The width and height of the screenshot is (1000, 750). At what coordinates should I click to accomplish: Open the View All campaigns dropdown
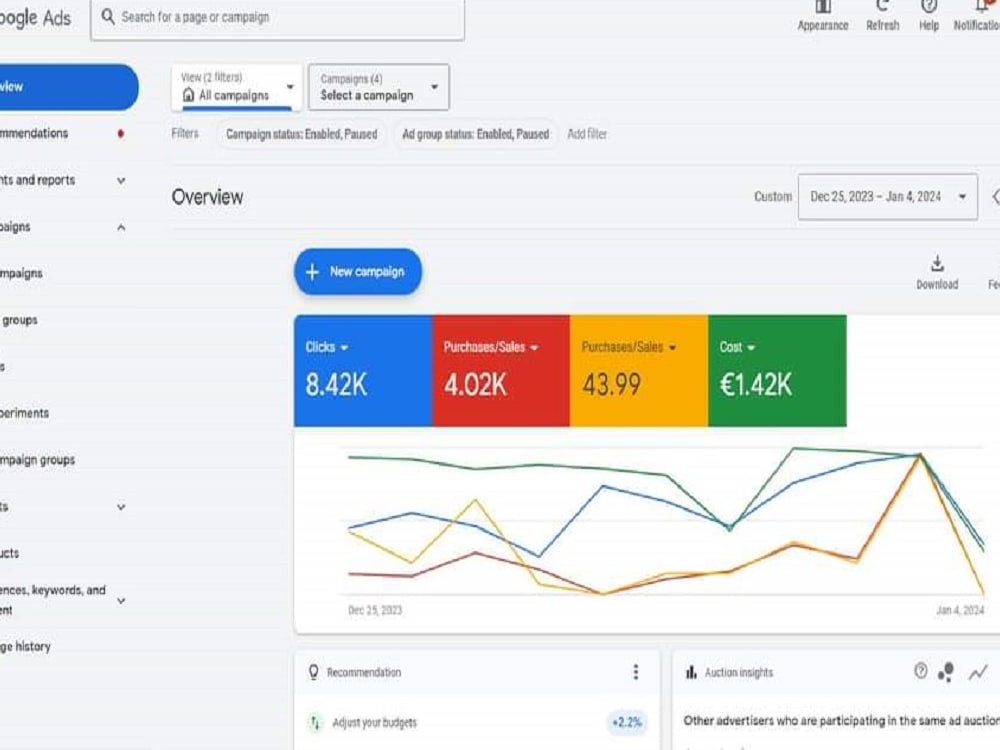237,87
